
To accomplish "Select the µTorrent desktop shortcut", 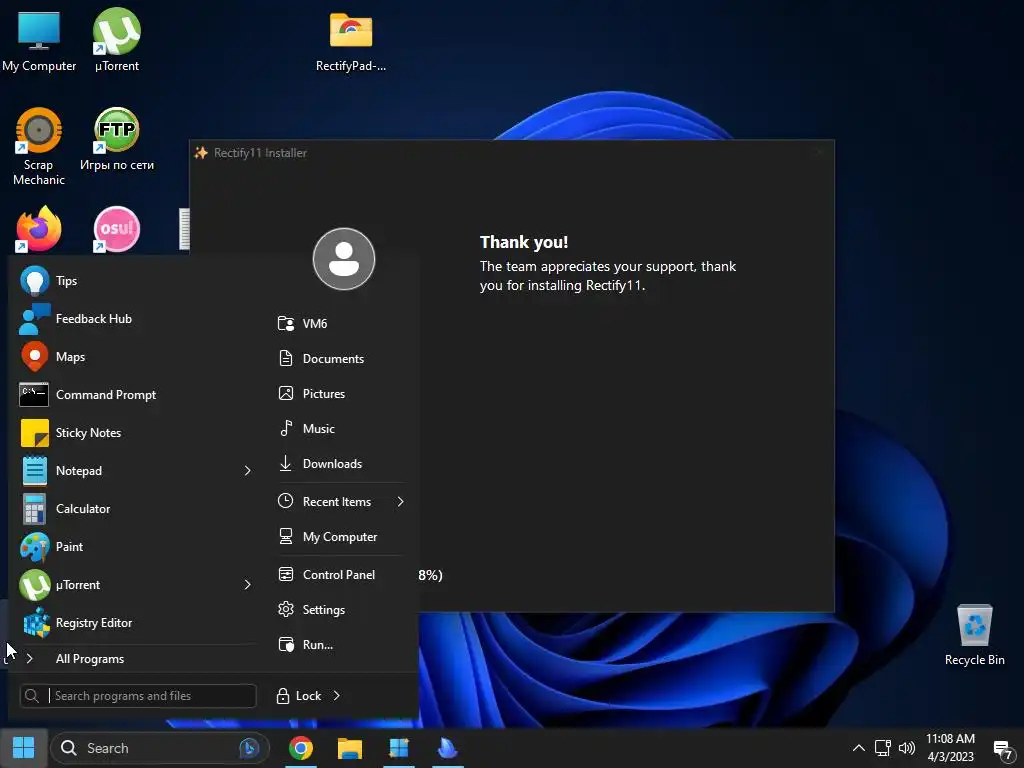I will [x=117, y=40].
